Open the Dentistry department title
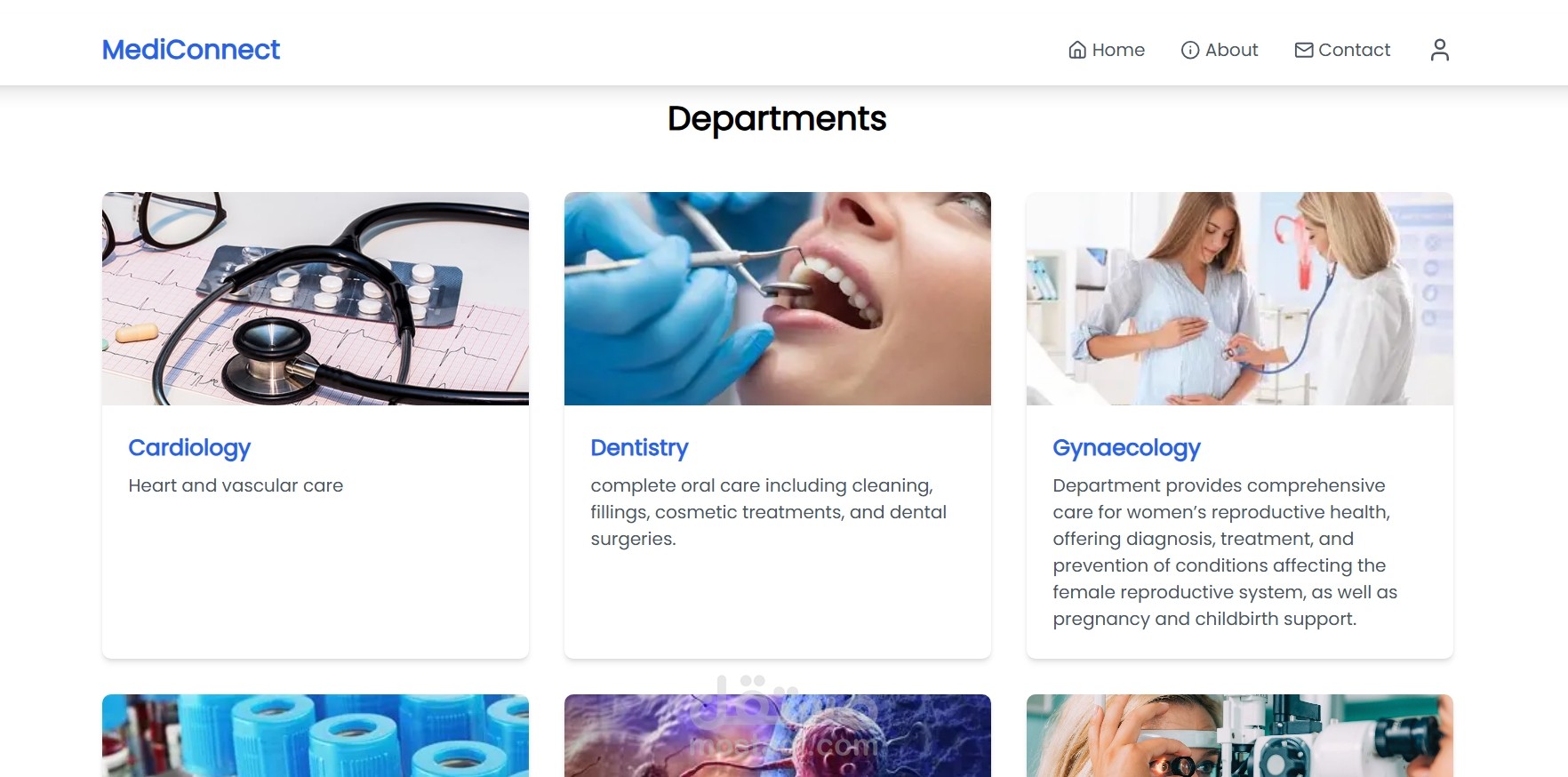This screenshot has height=777, width=1568. point(639,448)
